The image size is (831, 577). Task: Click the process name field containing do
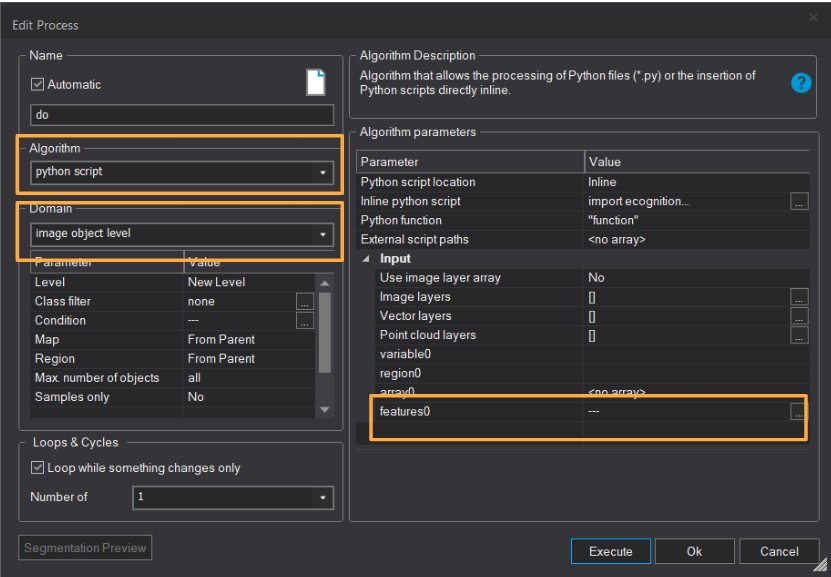tap(180, 115)
